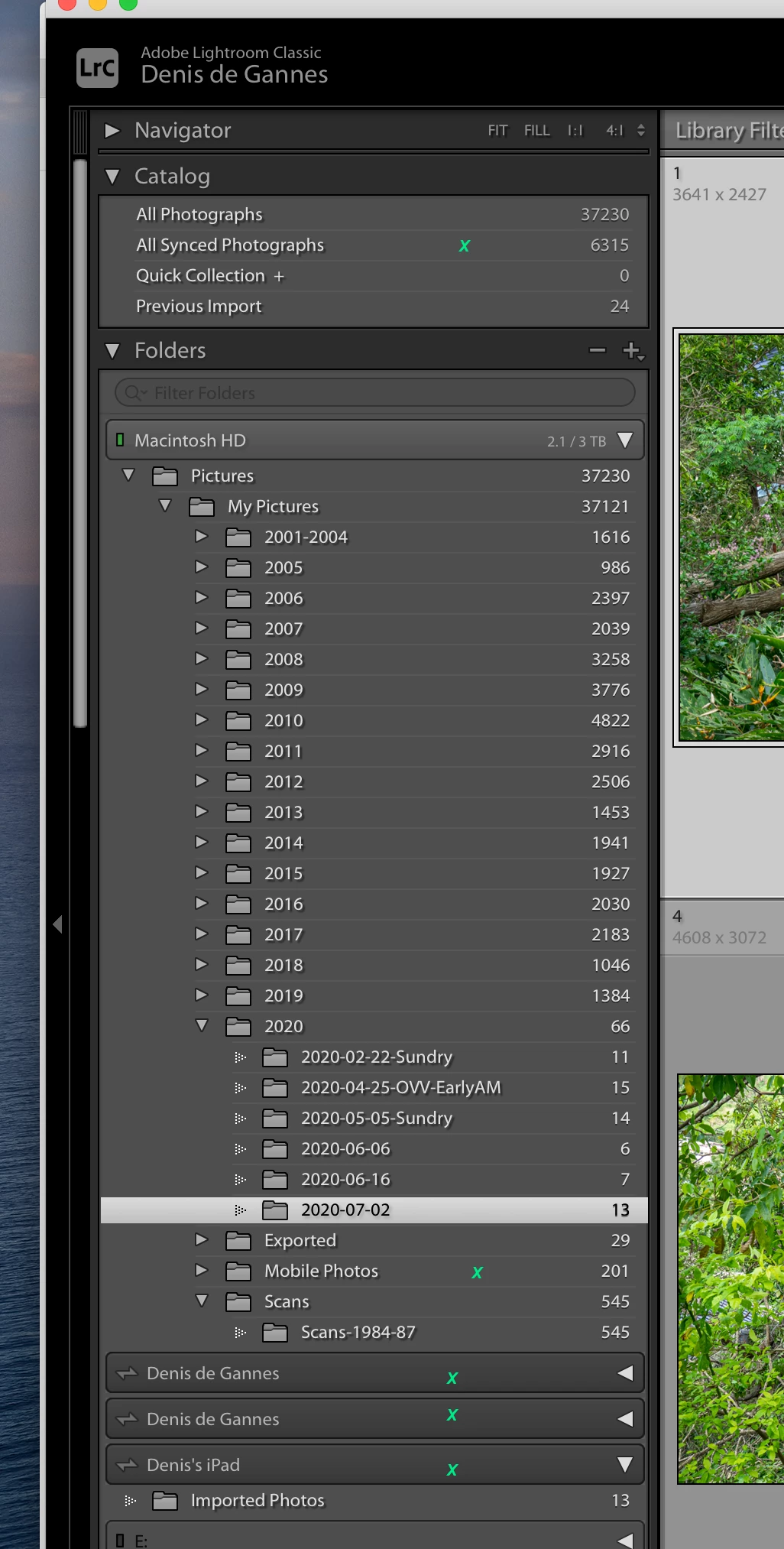Open folder 2020-04-25-OVV-EarlyAM

click(374, 1088)
